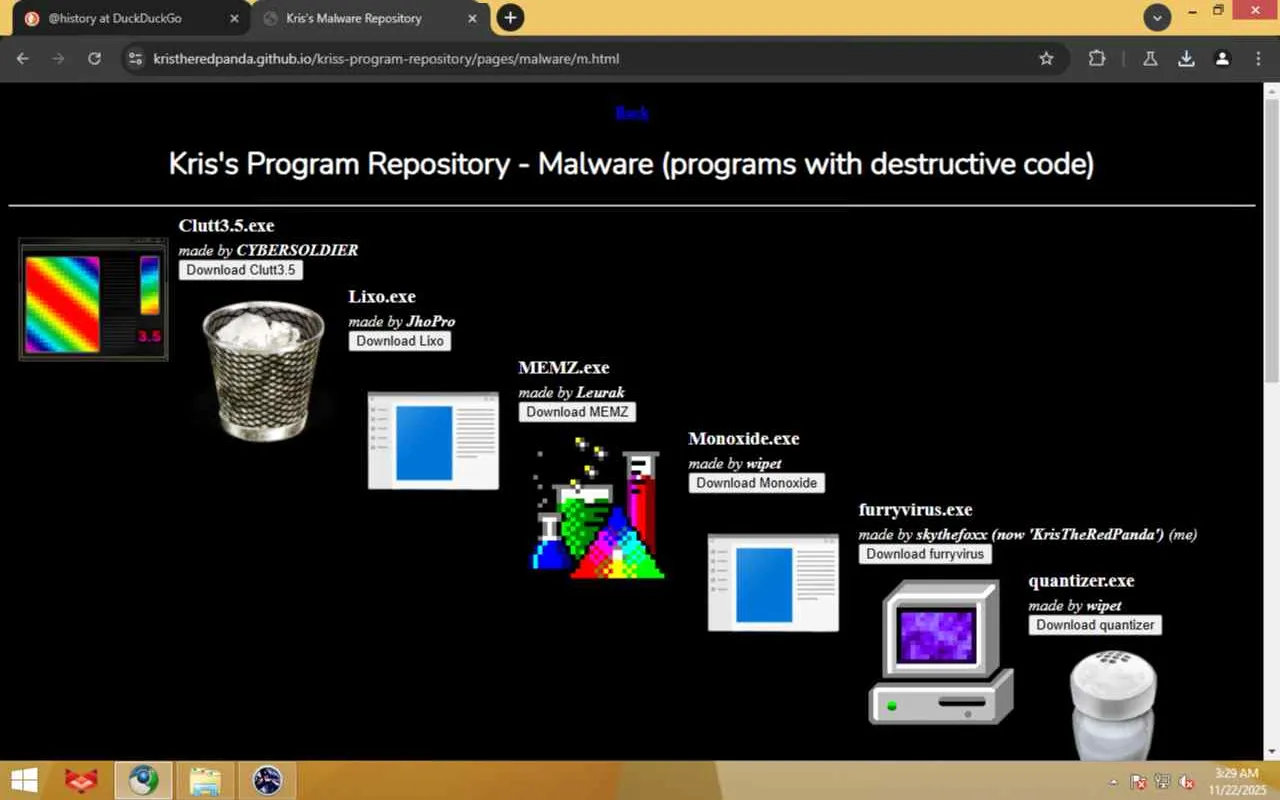Image resolution: width=1280 pixels, height=800 pixels.
Task: Click the salt shaker icon
Action: click(x=1113, y=704)
